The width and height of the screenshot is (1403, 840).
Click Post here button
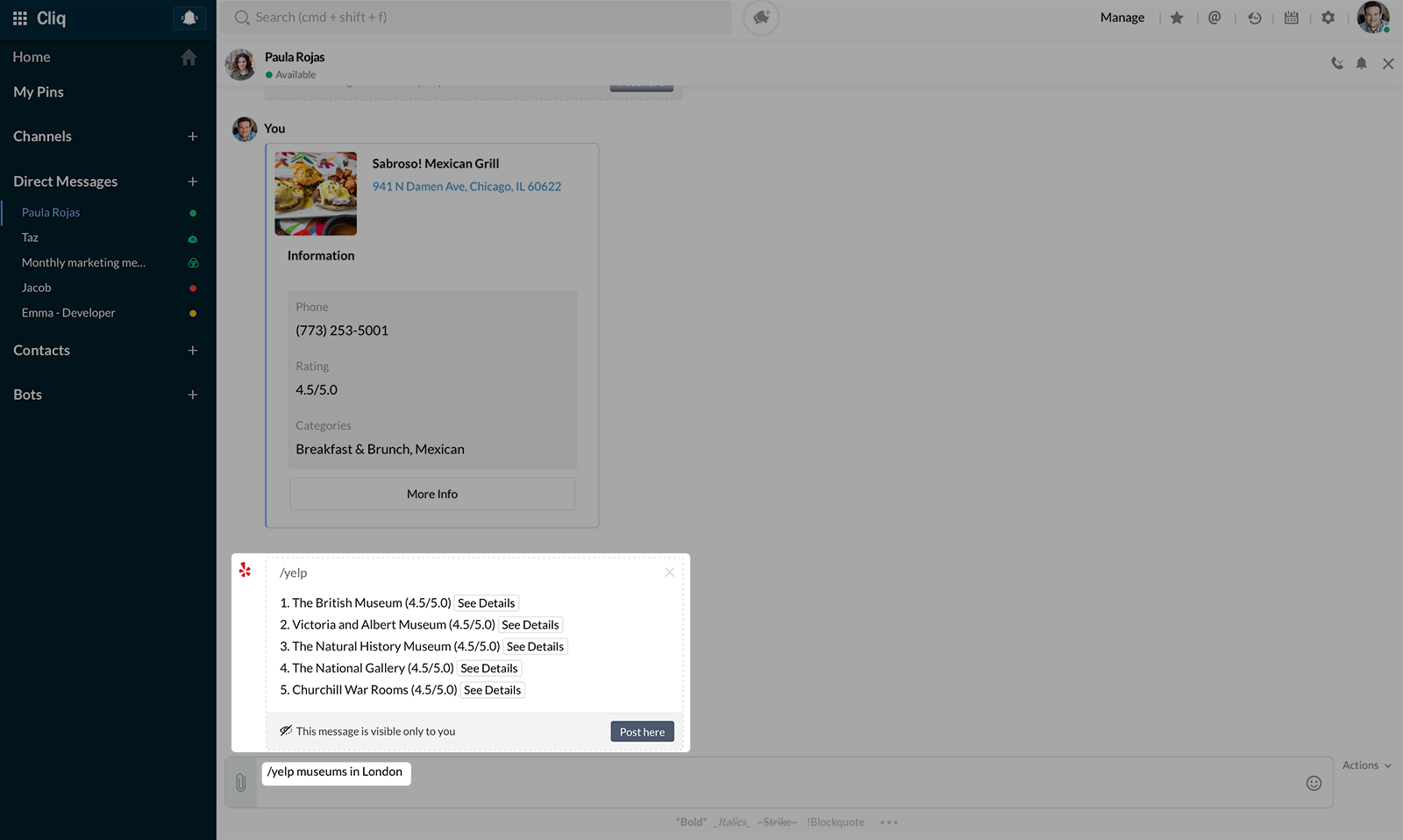[x=642, y=732]
